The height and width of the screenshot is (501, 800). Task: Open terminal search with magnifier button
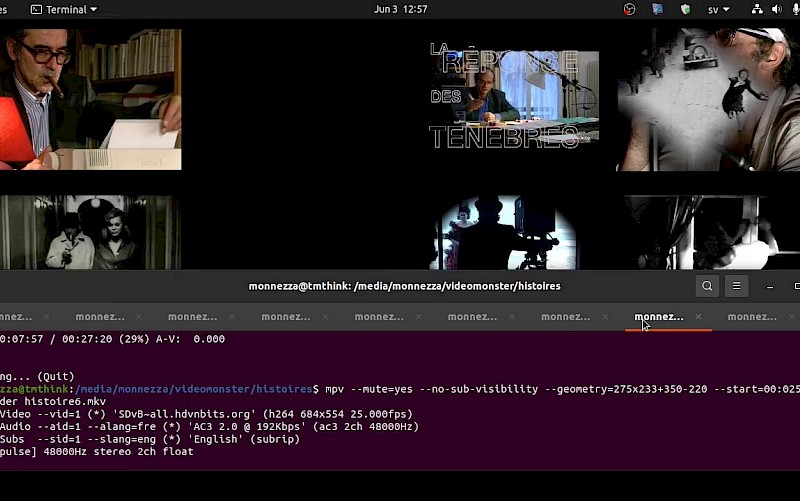point(707,286)
